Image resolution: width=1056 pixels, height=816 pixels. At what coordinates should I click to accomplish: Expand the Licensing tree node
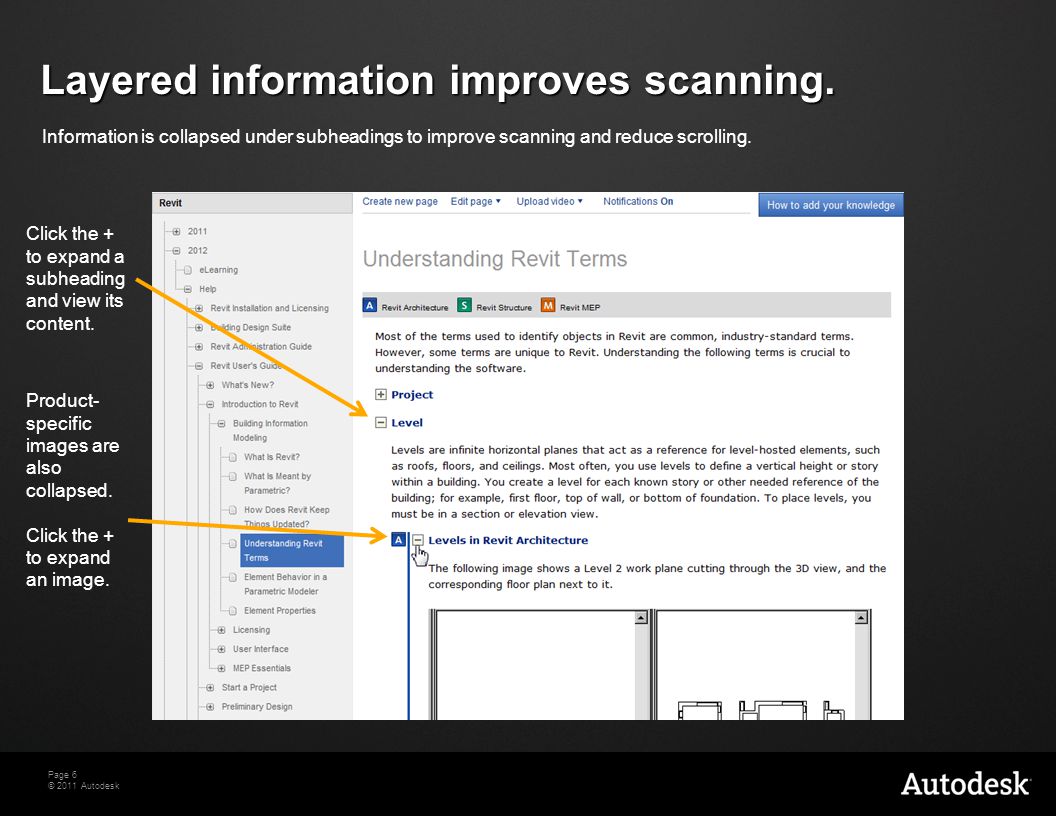[x=221, y=630]
